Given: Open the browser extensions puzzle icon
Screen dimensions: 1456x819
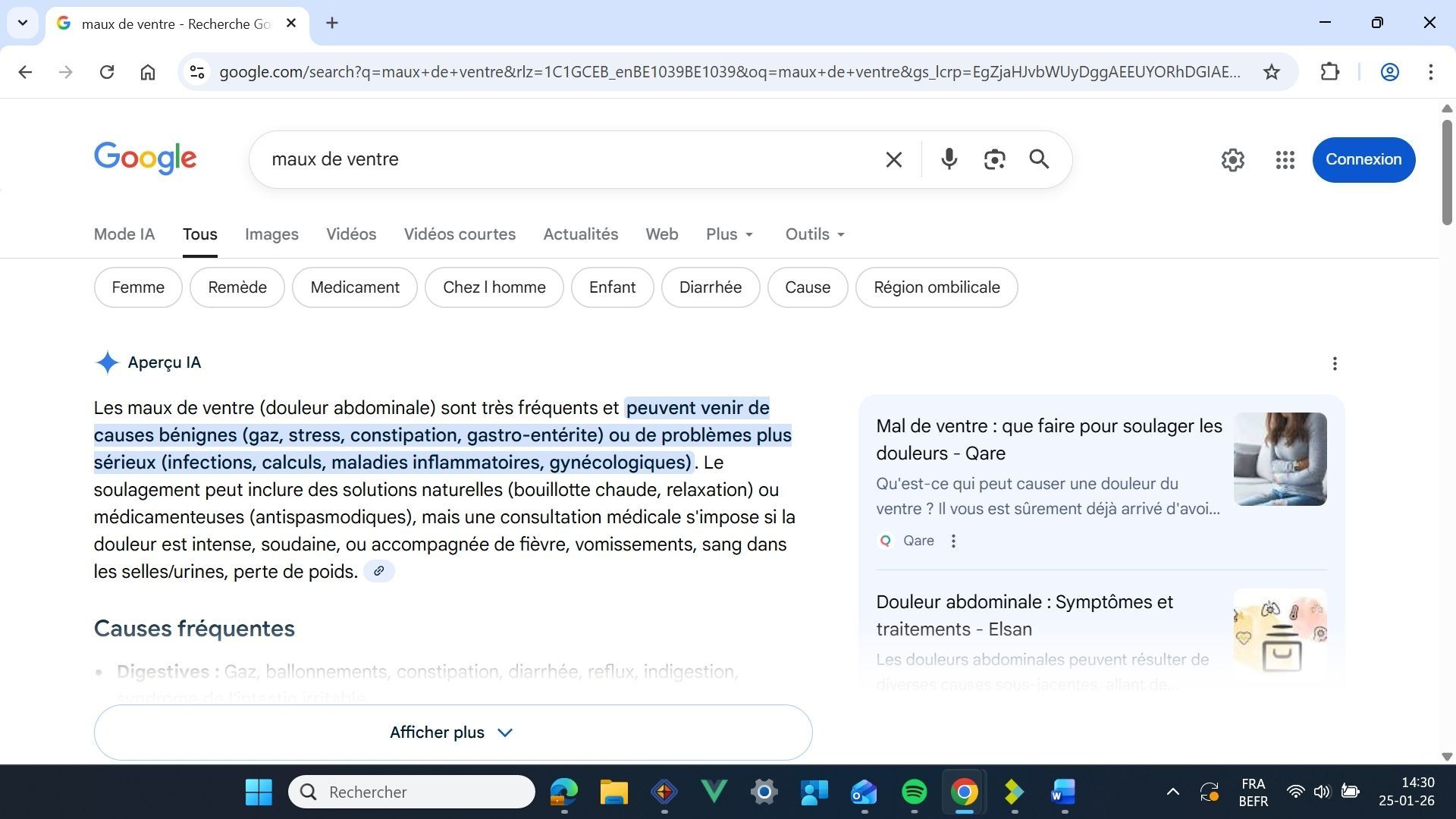Looking at the screenshot, I should point(1331,72).
